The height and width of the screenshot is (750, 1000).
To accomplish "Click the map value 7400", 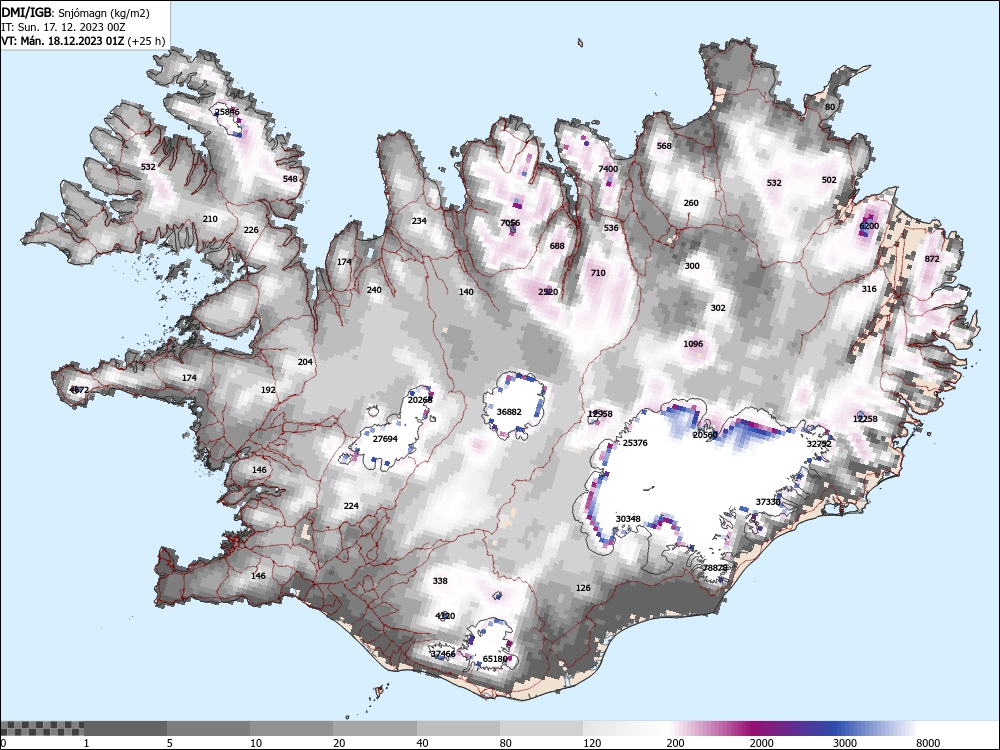I will [x=608, y=168].
